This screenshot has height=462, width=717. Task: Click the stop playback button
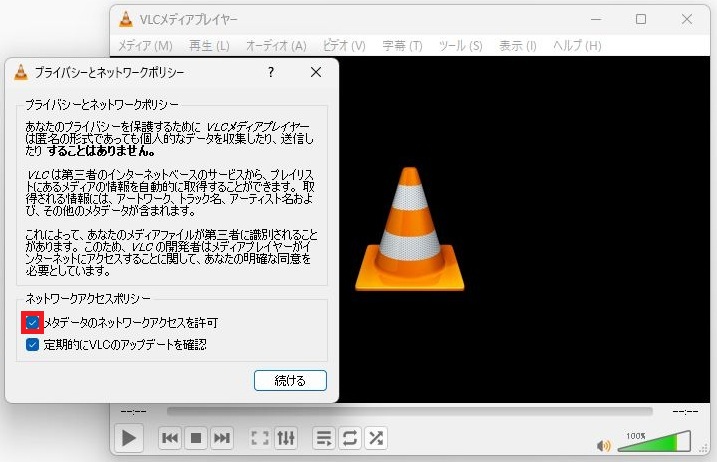(196, 438)
